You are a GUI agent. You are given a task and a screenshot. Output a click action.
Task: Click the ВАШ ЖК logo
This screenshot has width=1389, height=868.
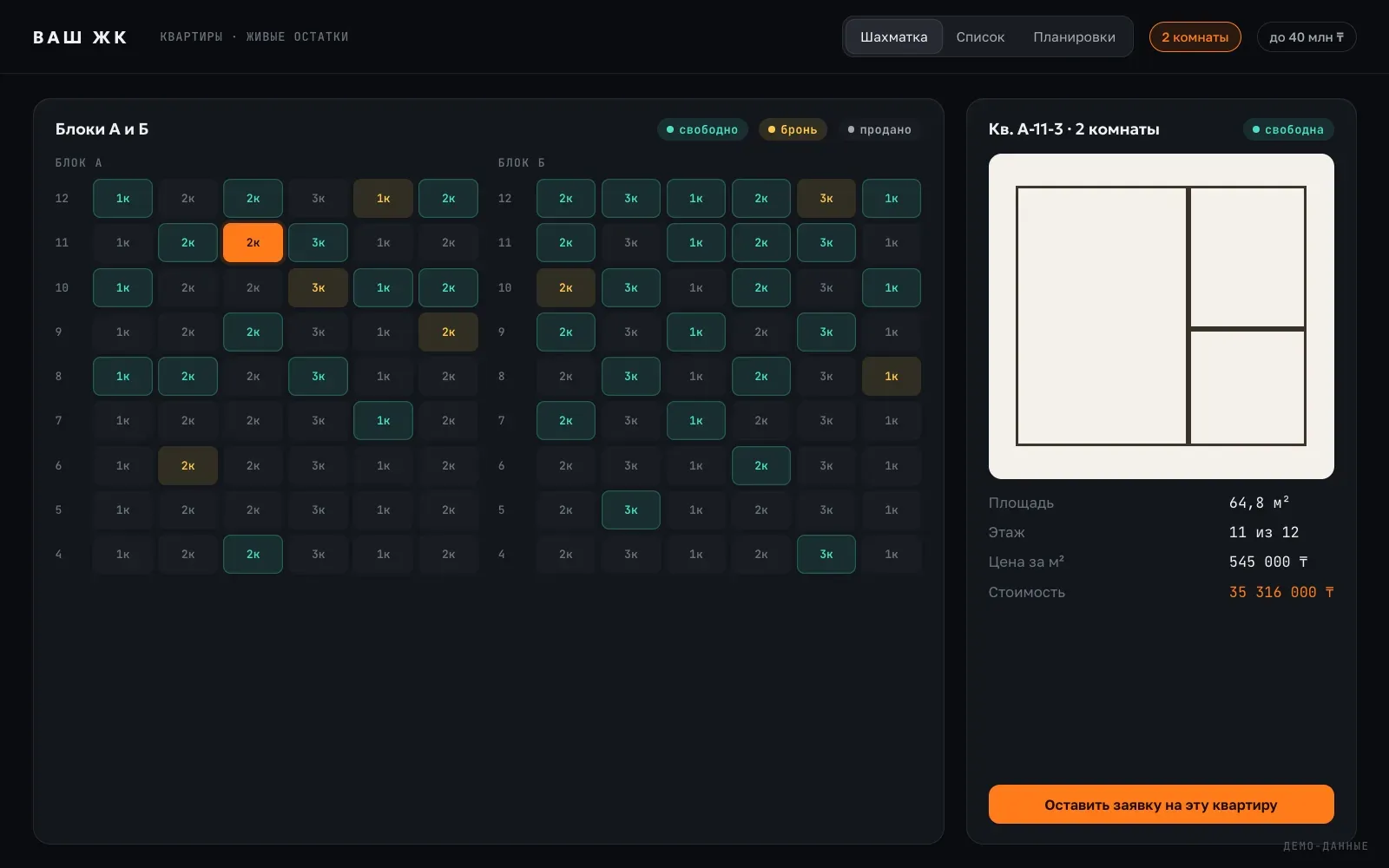click(80, 36)
